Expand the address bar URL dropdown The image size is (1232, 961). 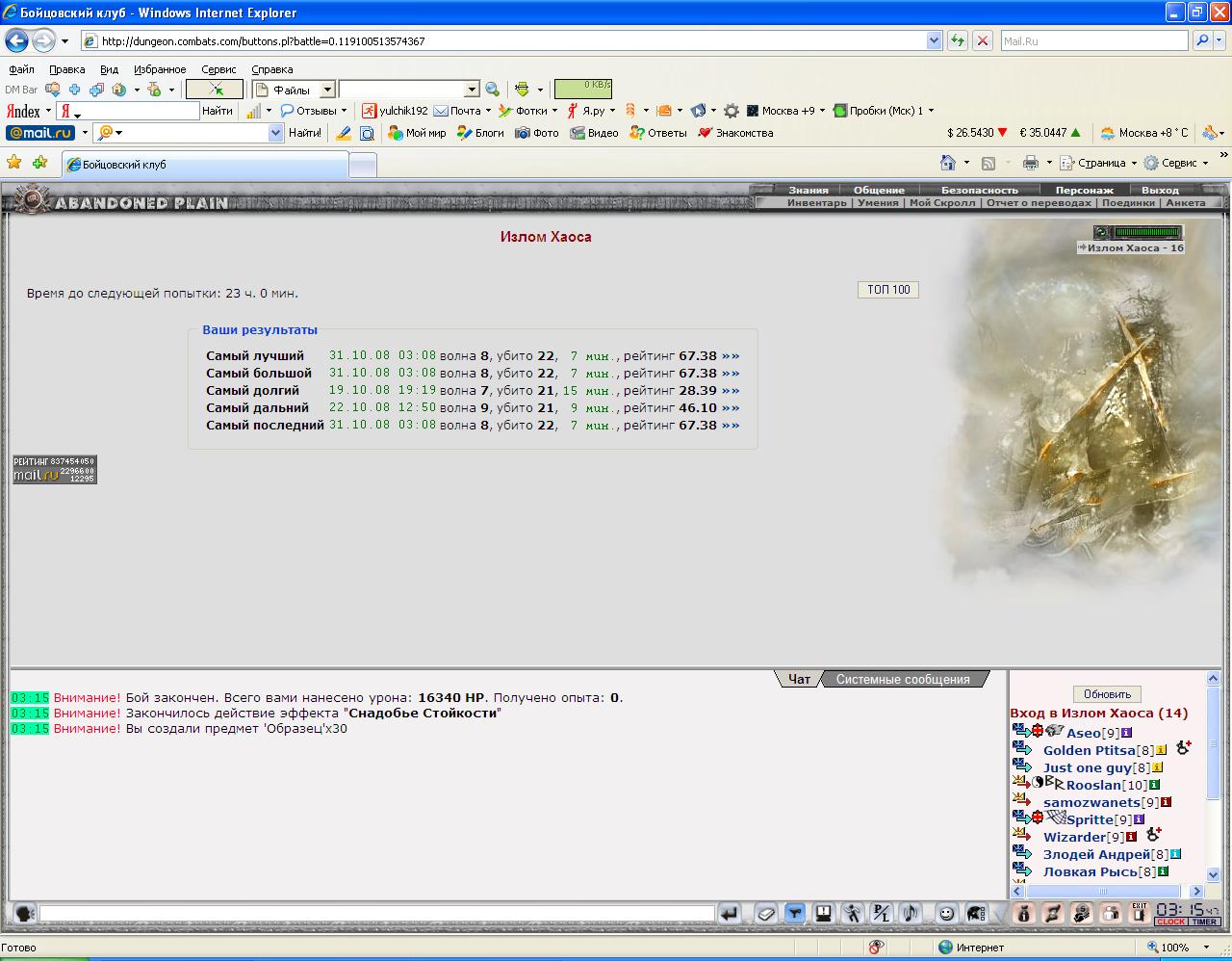(934, 40)
